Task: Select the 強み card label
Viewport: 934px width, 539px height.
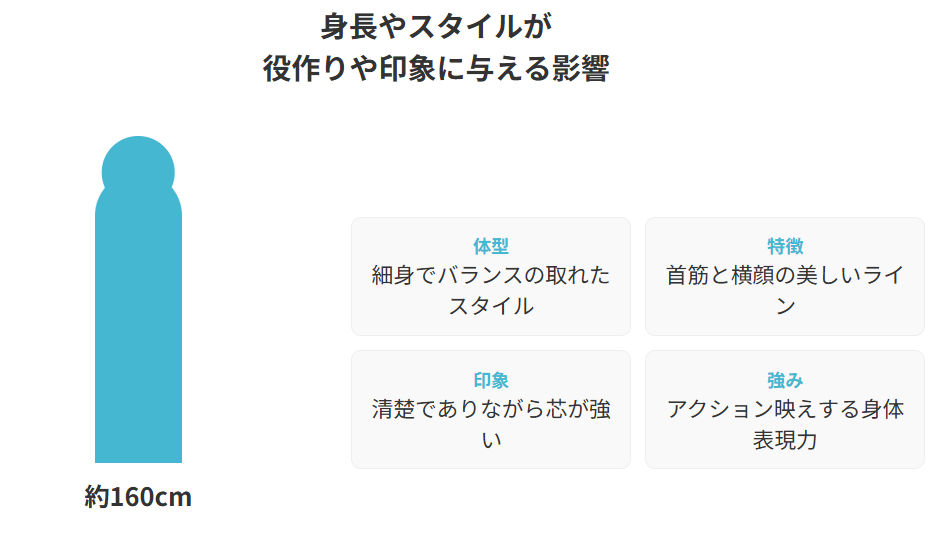Action: coord(785,380)
